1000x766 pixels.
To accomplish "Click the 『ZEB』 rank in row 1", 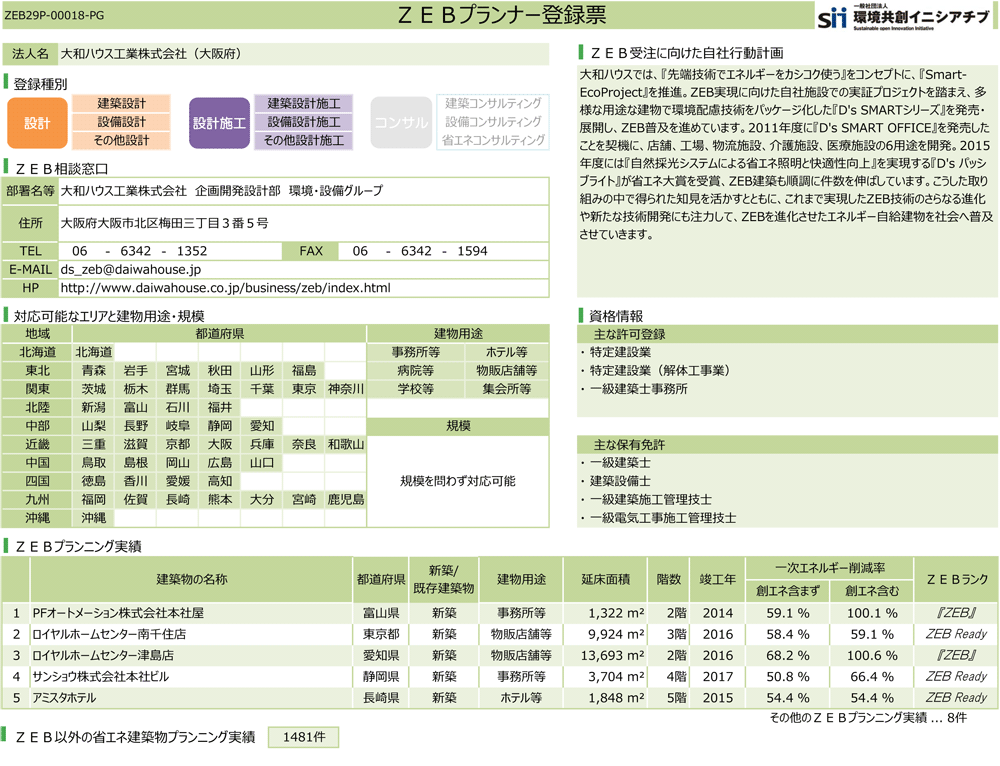I will click(x=956, y=613).
